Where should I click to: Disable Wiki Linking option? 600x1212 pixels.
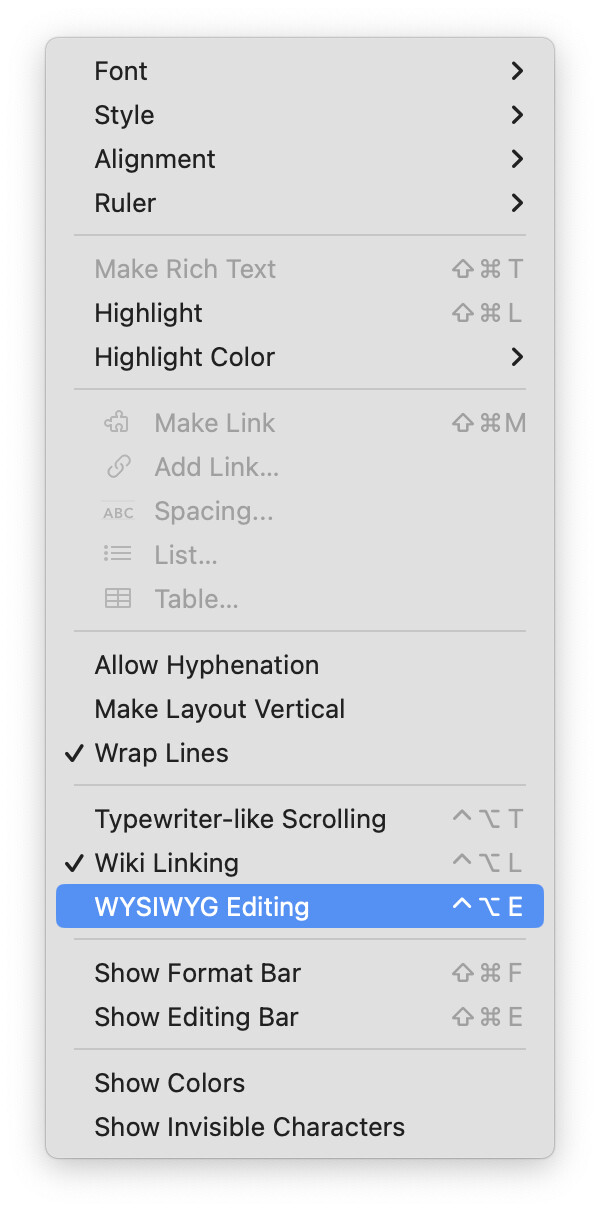pyautogui.click(x=300, y=863)
